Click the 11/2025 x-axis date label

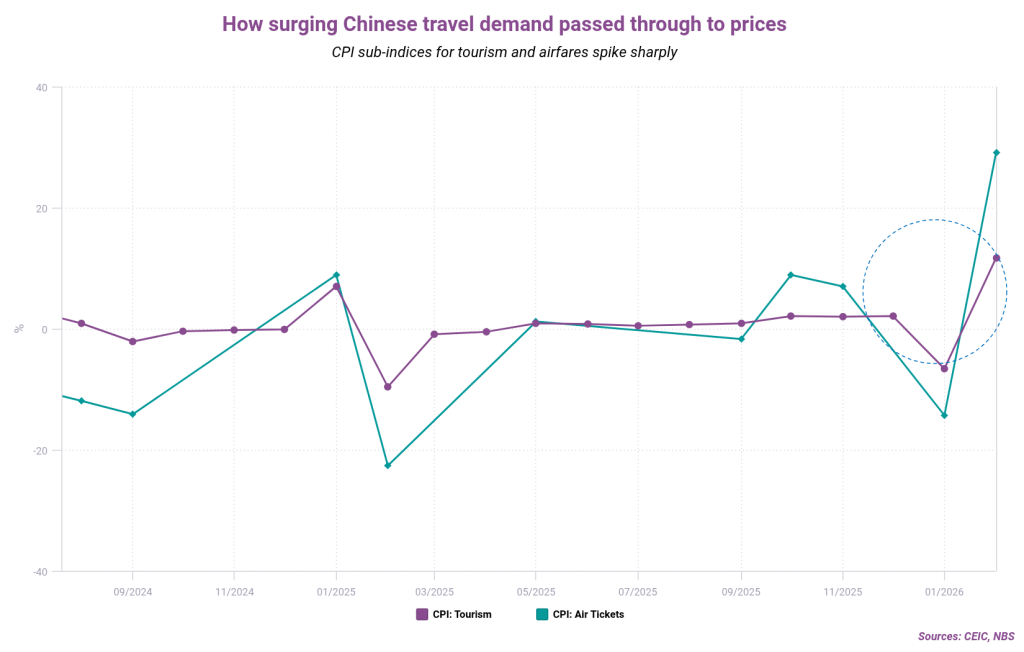point(842,591)
